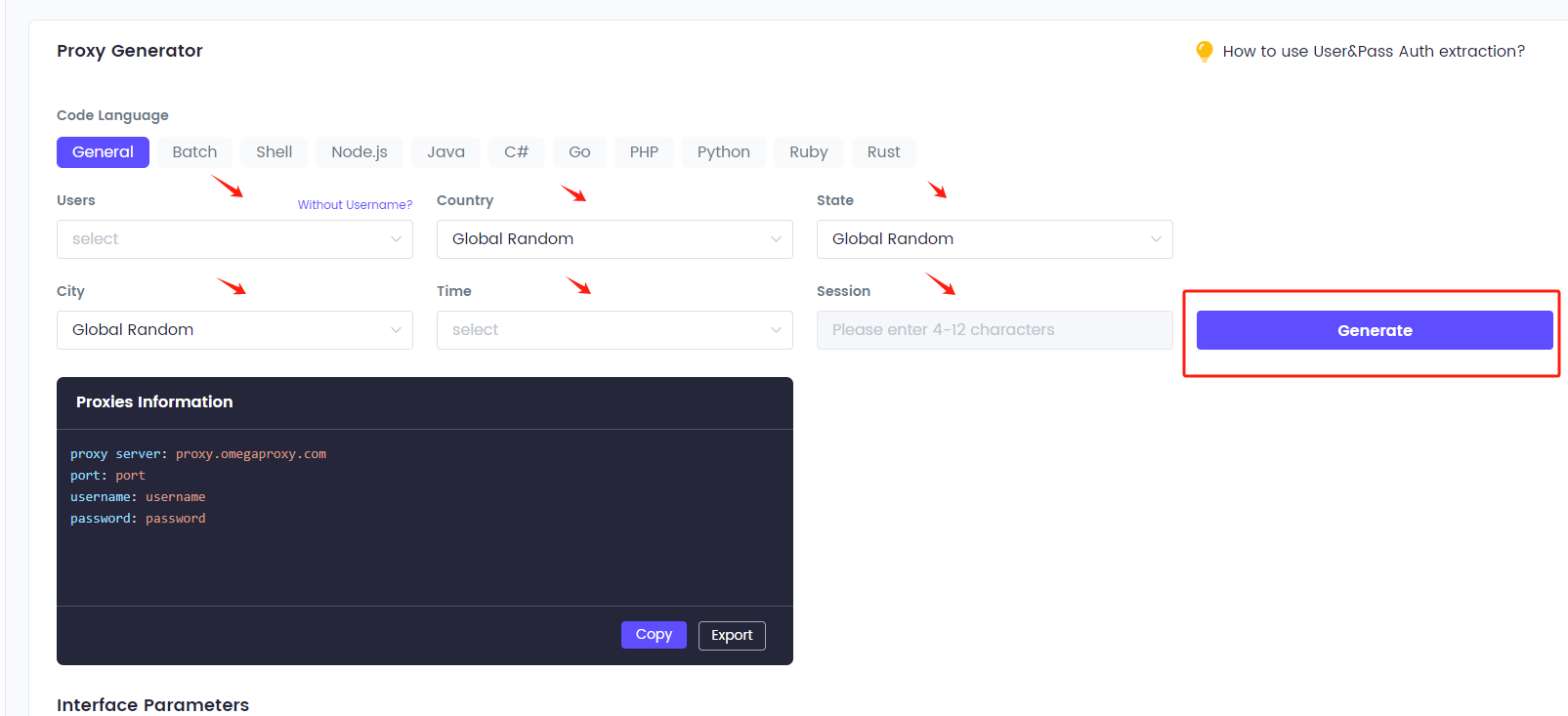The image size is (1568, 716).
Task: Click the Interface Parameters heading
Action: pos(152,705)
